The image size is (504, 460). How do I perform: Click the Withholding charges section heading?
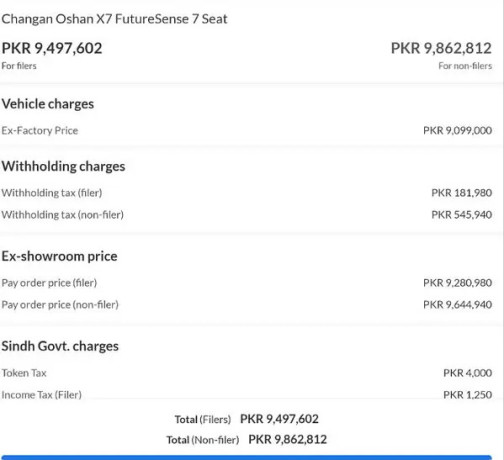pos(63,166)
